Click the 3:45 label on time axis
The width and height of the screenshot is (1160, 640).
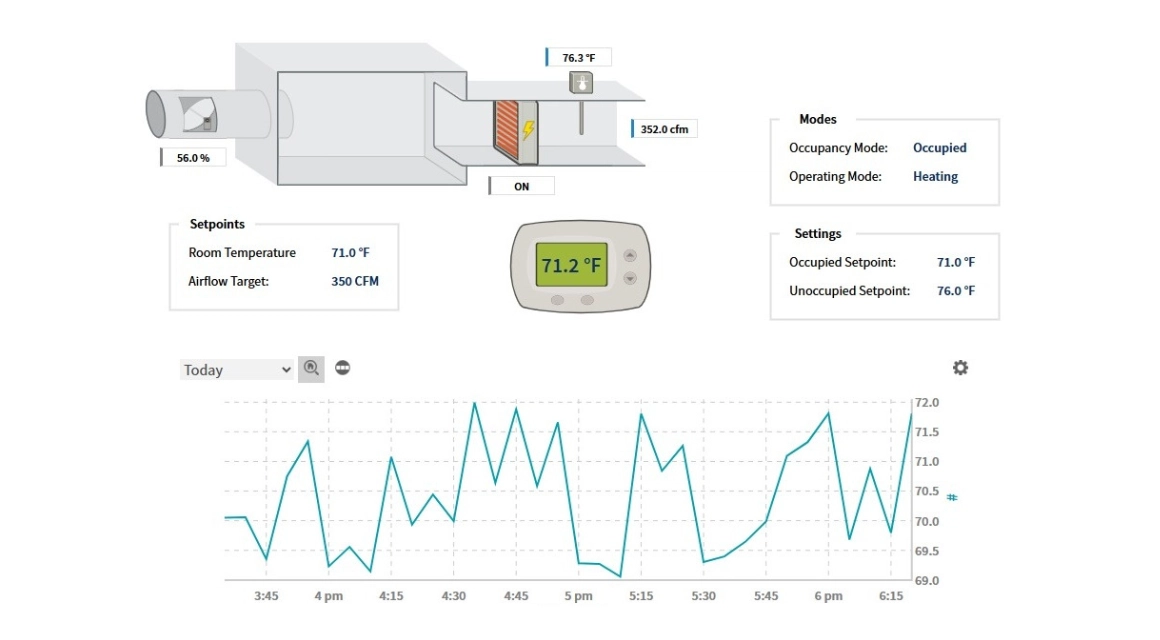pos(266,596)
